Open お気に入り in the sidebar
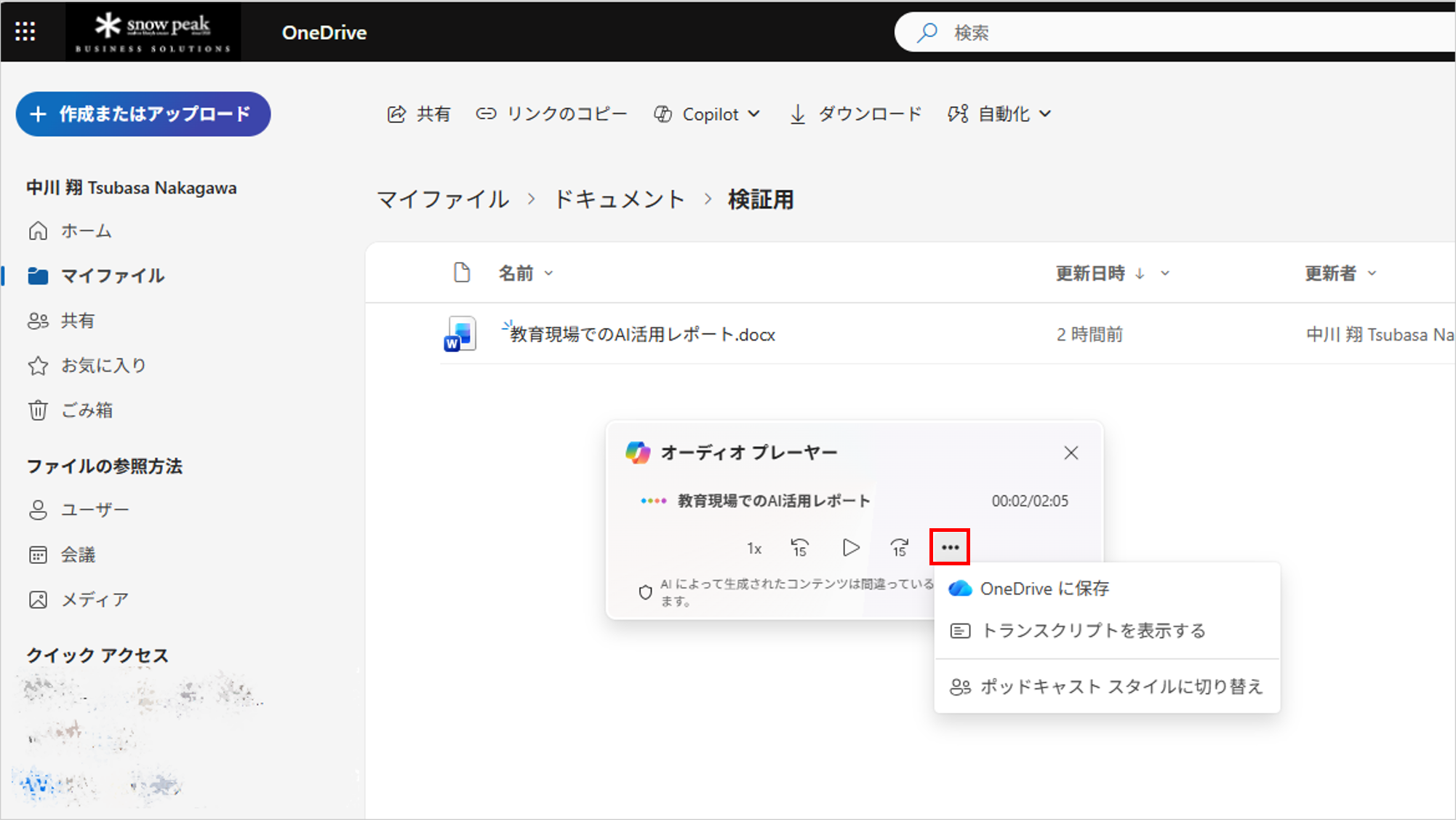 tap(87, 365)
